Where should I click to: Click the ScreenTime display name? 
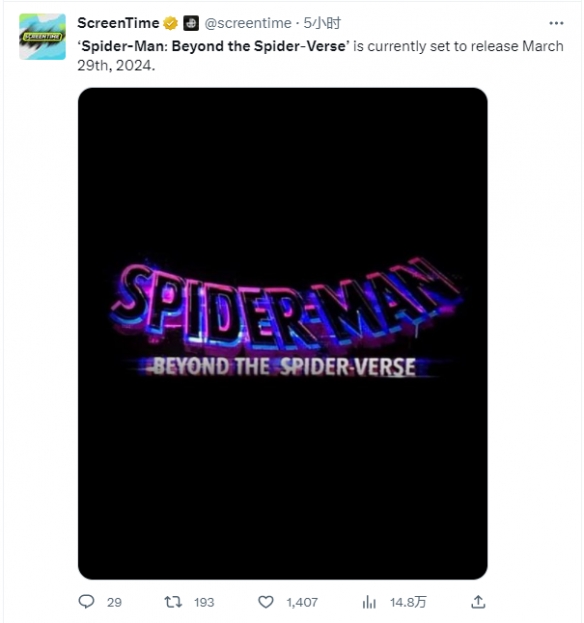click(118, 23)
